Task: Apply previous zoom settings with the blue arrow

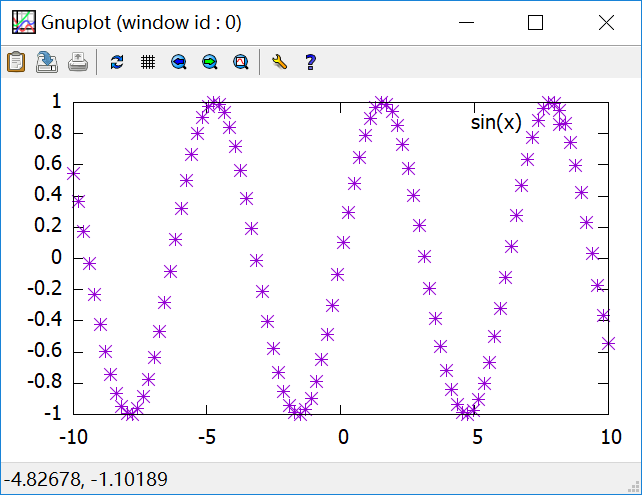Action: pos(179,62)
